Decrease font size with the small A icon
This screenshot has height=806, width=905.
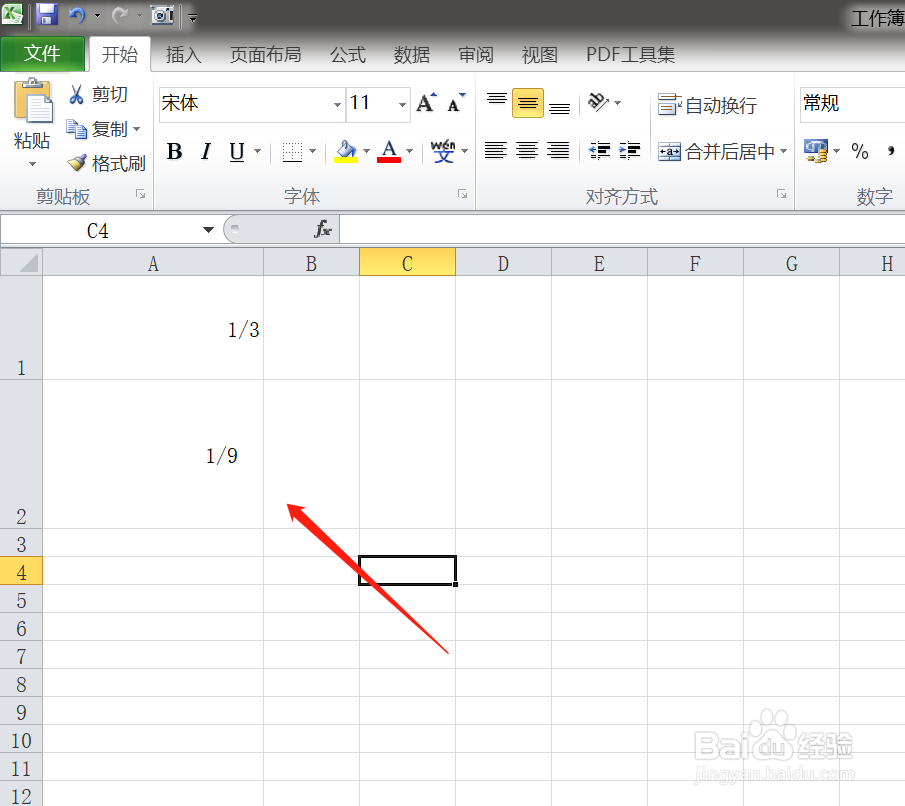[457, 103]
